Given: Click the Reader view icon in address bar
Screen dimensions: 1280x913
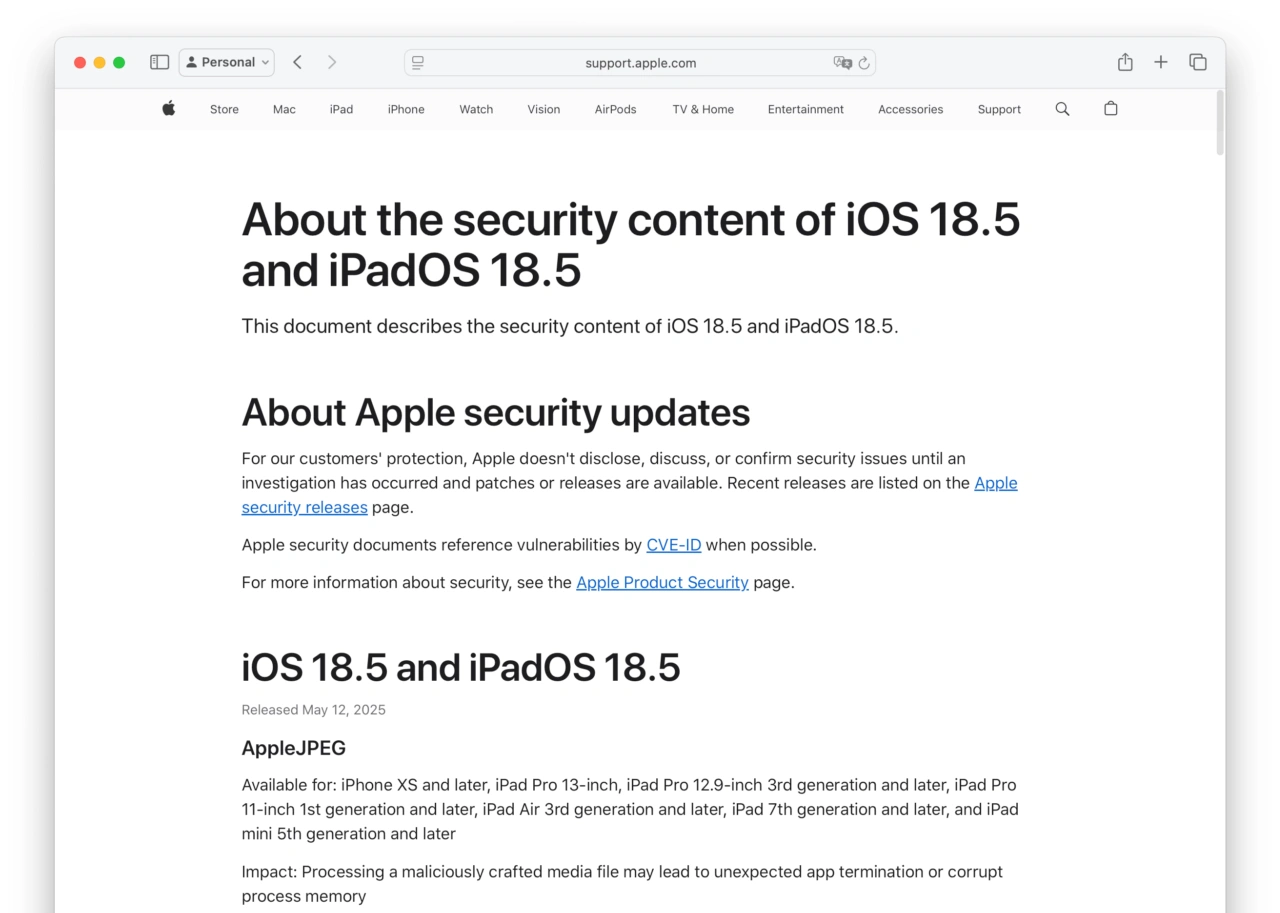Looking at the screenshot, I should tap(418, 63).
